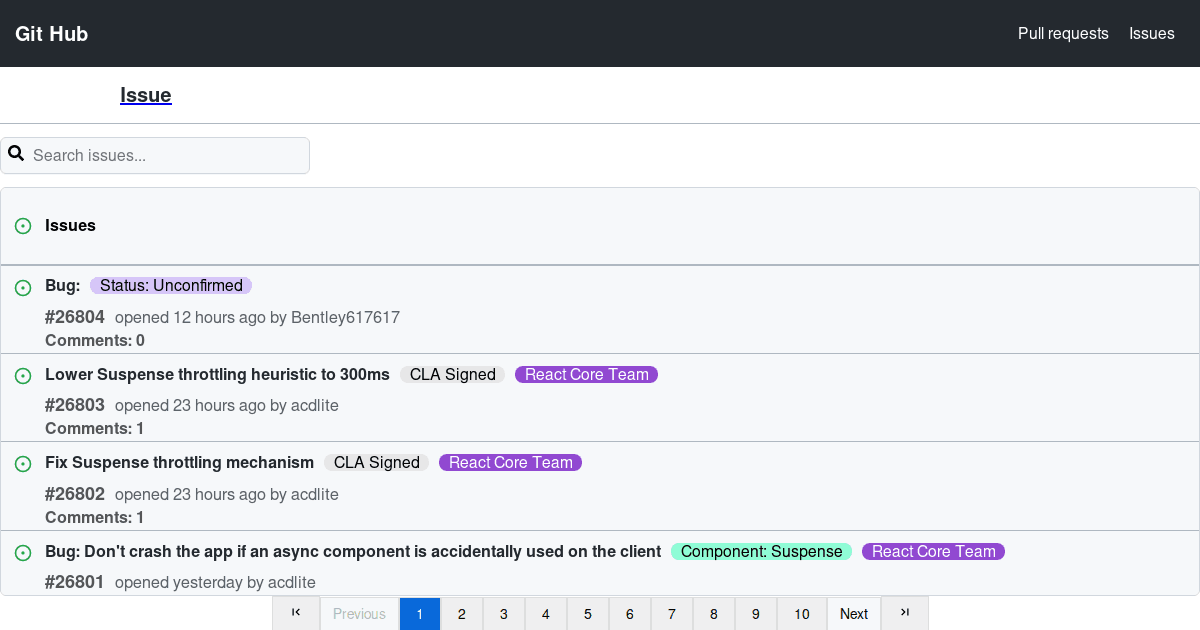
Task: Click 'Comments: 0' under issue #26804
Action: [95, 340]
